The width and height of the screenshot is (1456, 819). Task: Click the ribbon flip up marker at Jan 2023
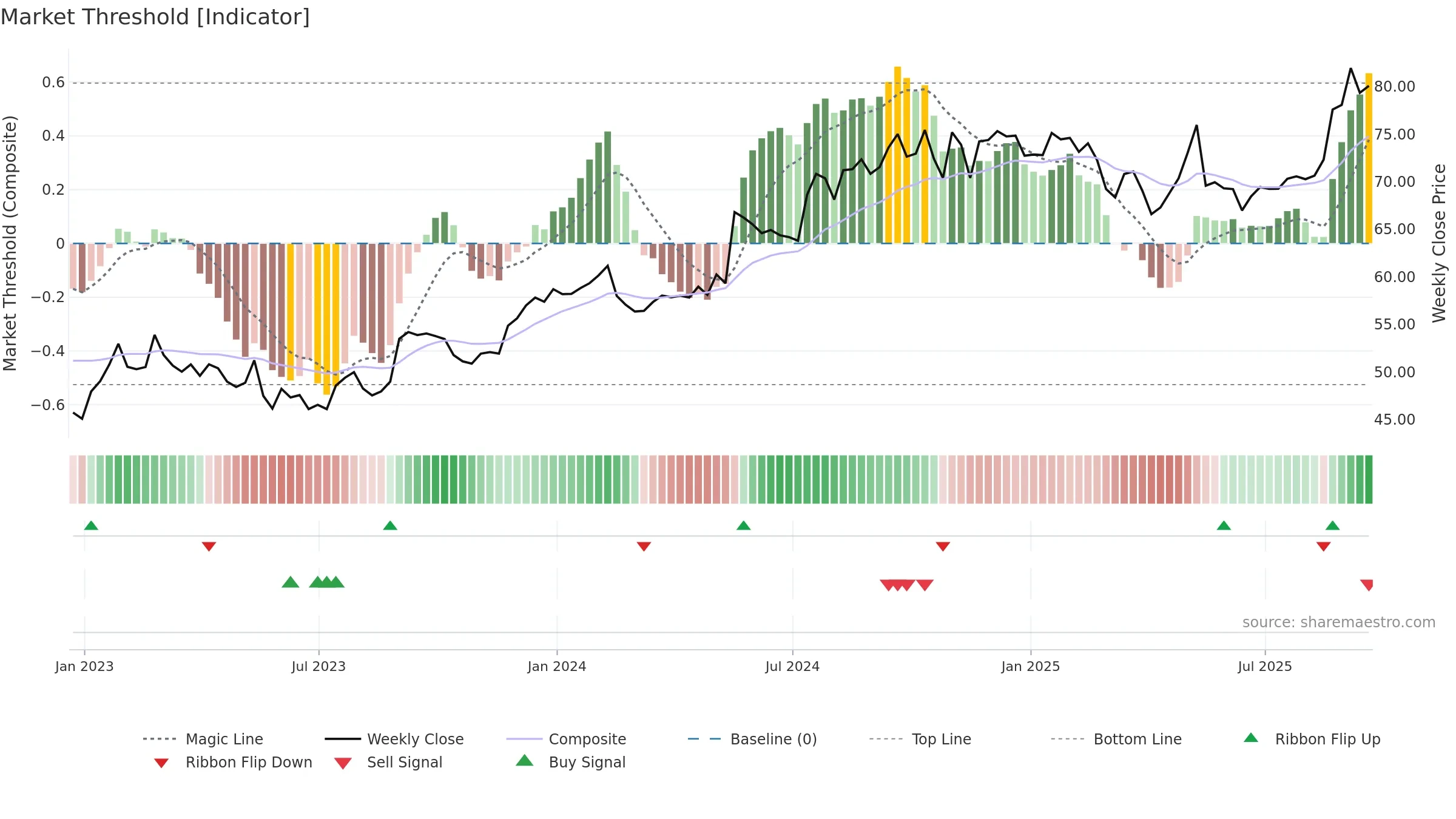pos(91,525)
